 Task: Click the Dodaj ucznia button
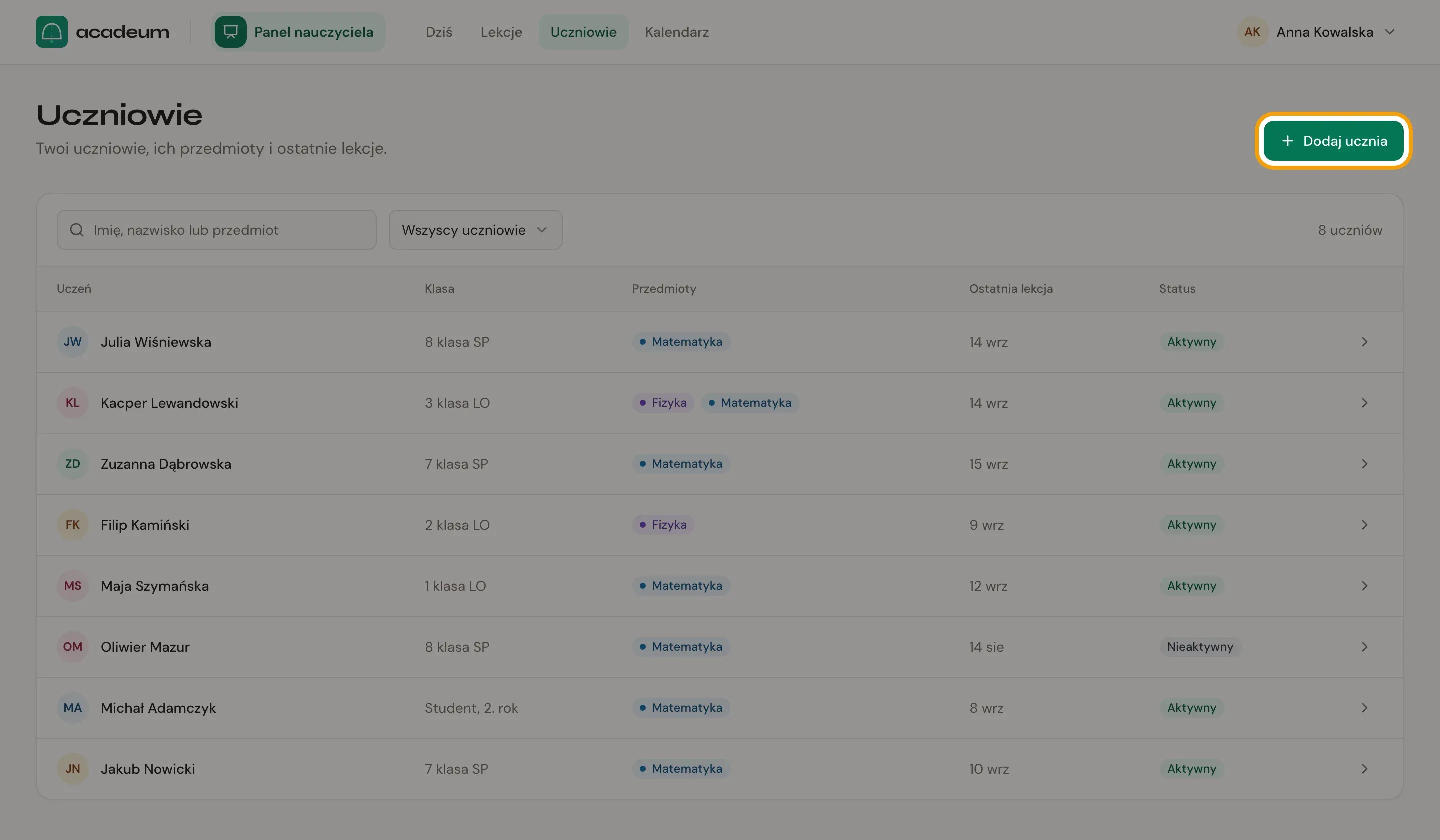tap(1333, 141)
